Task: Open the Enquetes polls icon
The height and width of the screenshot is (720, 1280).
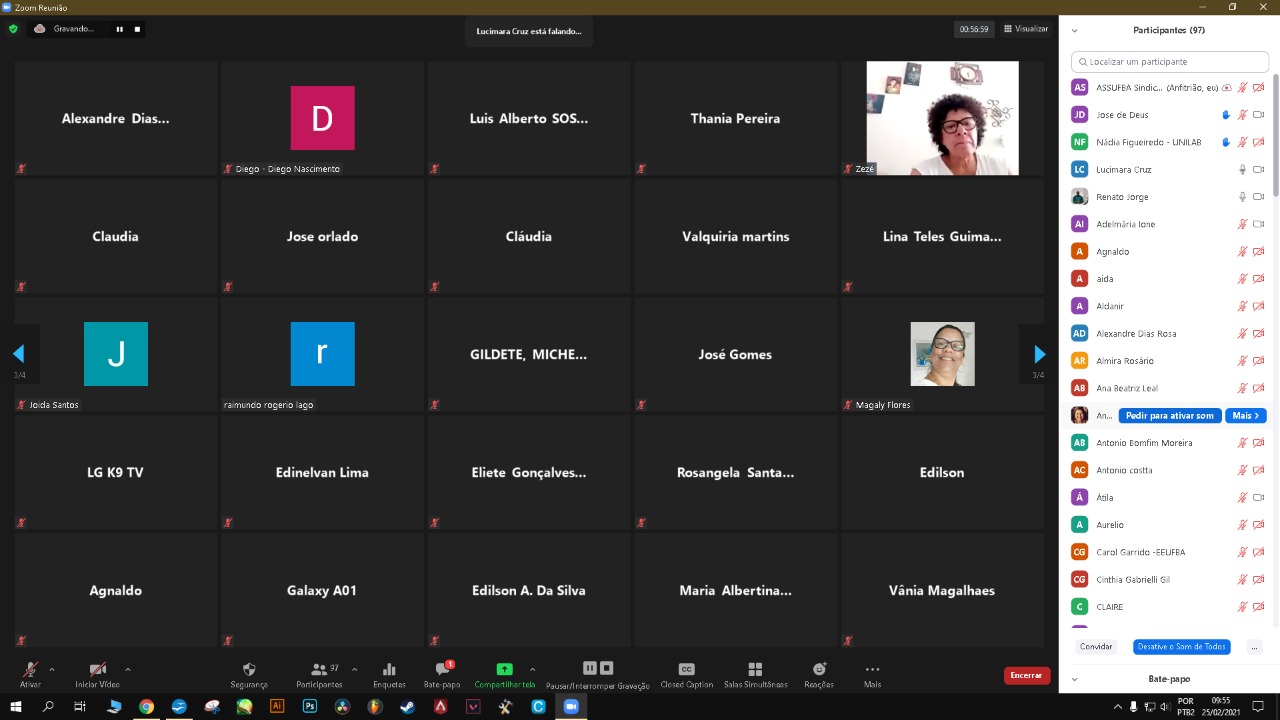Action: [389, 669]
